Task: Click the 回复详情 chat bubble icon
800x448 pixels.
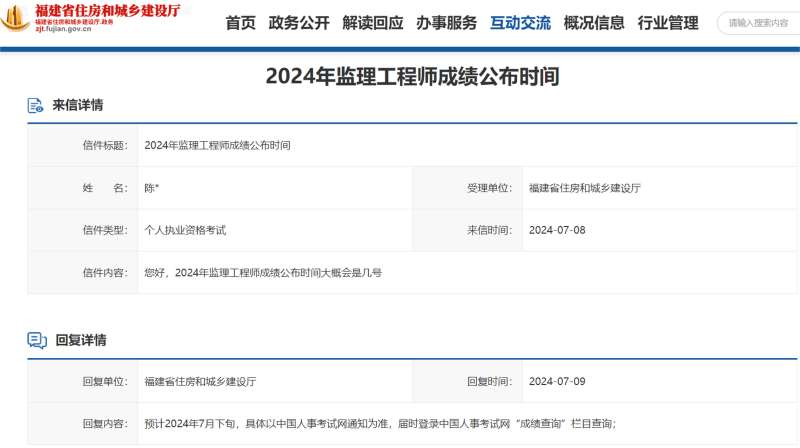Action: (37, 341)
